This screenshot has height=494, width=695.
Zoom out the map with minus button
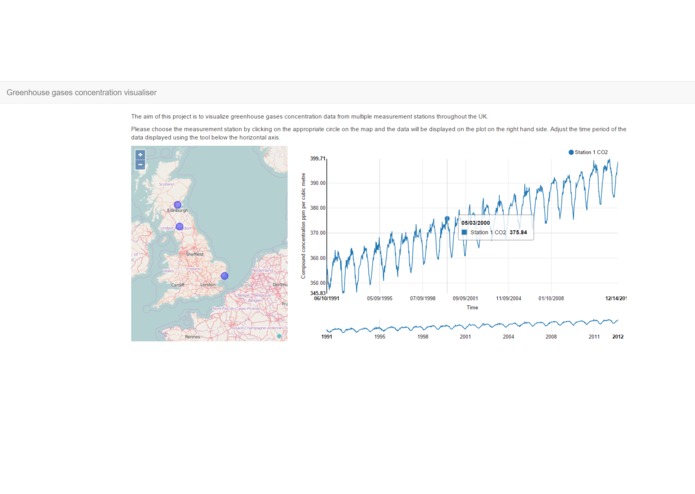[140, 165]
